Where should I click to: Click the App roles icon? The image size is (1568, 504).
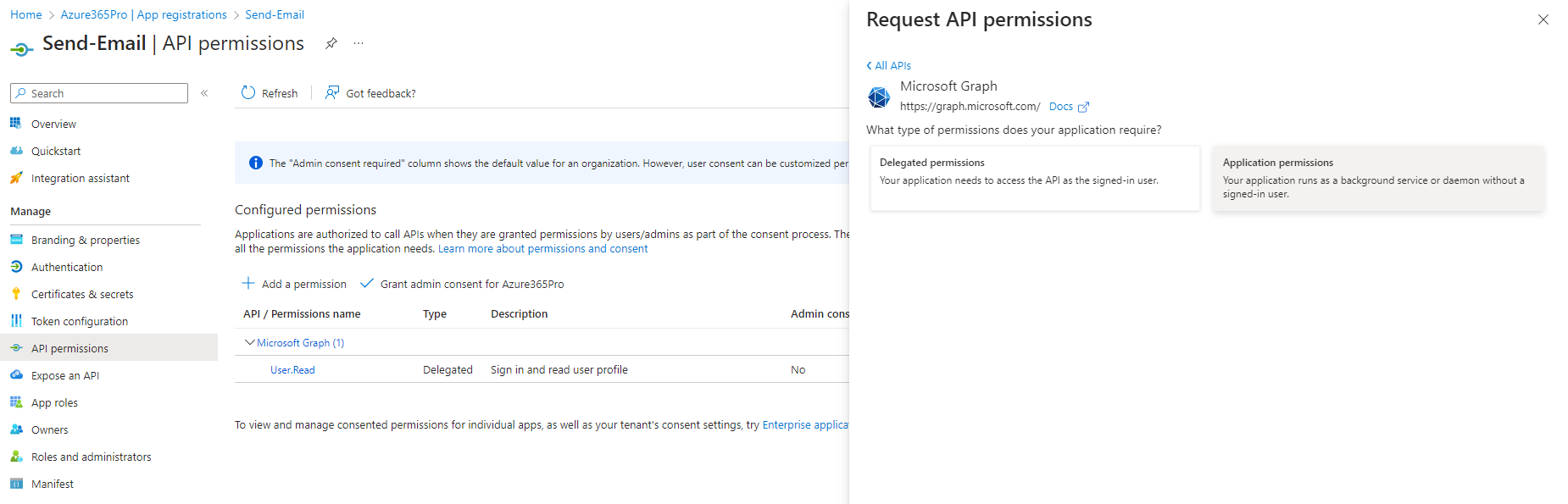pos(16,402)
